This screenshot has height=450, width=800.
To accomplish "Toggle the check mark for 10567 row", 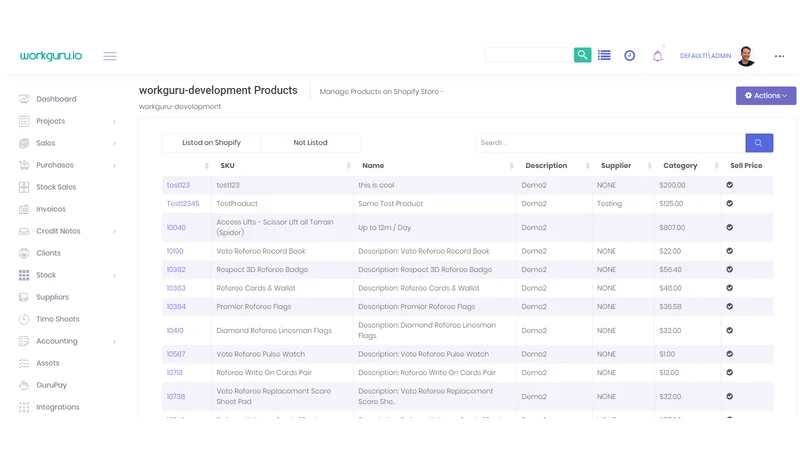I will 730,354.
